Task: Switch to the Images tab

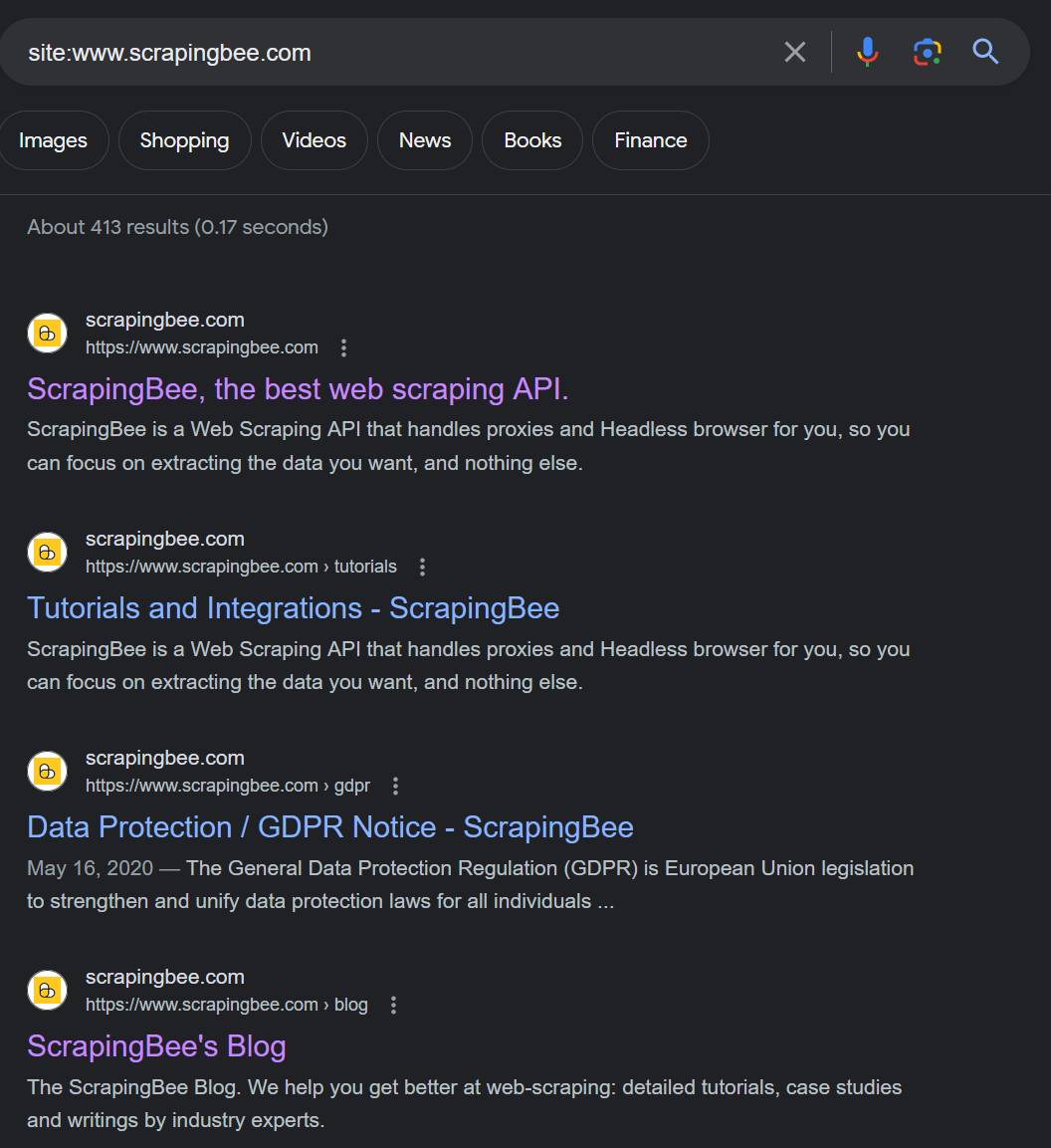Action: click(x=54, y=140)
